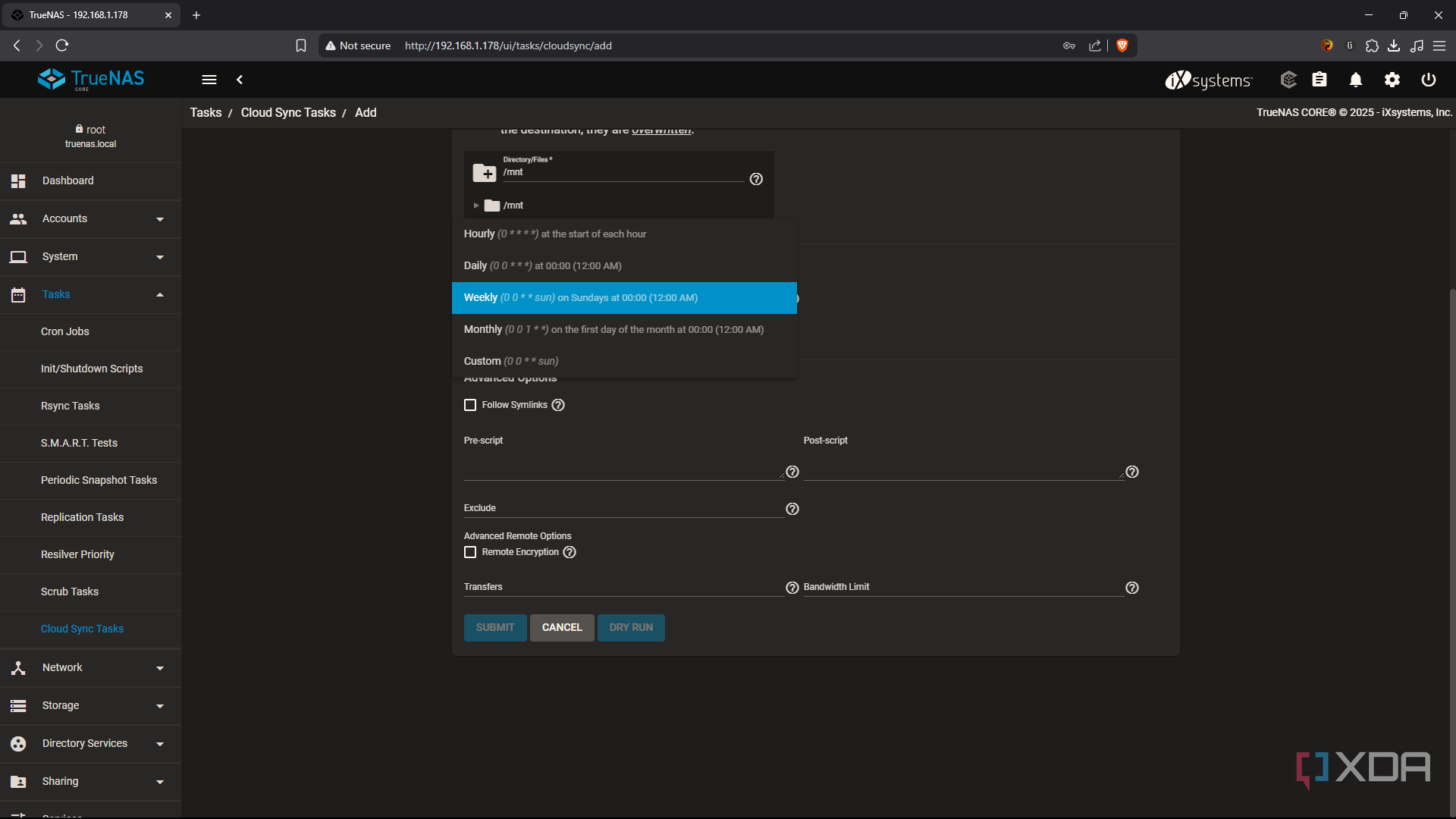Viewport: 1456px width, 819px height.
Task: Open S.M.A.R.T. Tests page
Action: click(x=91, y=444)
